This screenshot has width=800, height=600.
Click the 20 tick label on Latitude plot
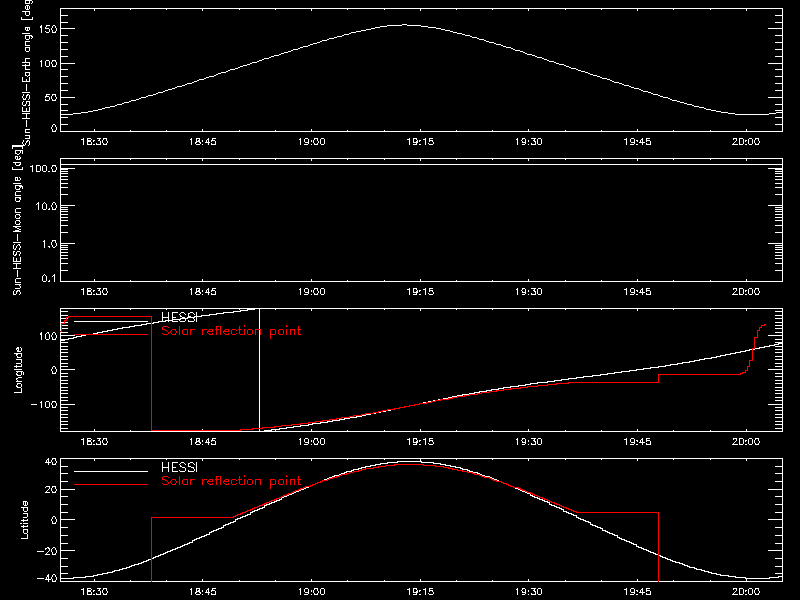(51, 489)
